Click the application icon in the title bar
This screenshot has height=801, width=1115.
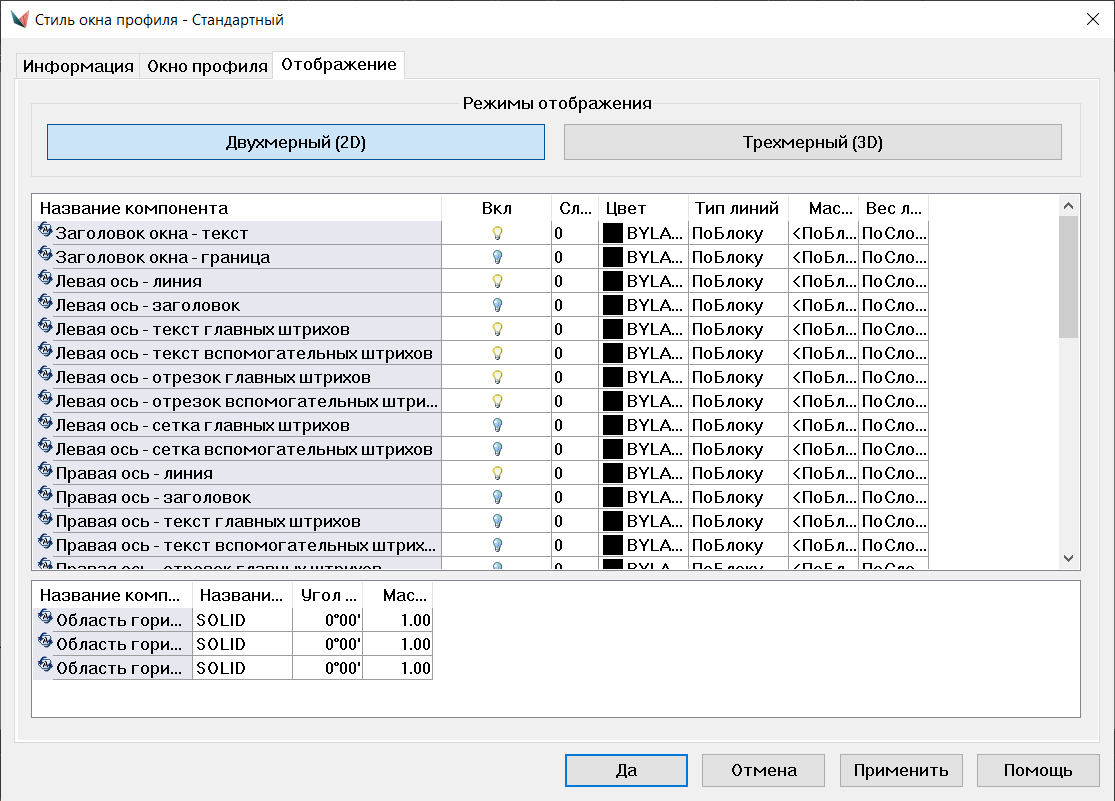tap(19, 19)
